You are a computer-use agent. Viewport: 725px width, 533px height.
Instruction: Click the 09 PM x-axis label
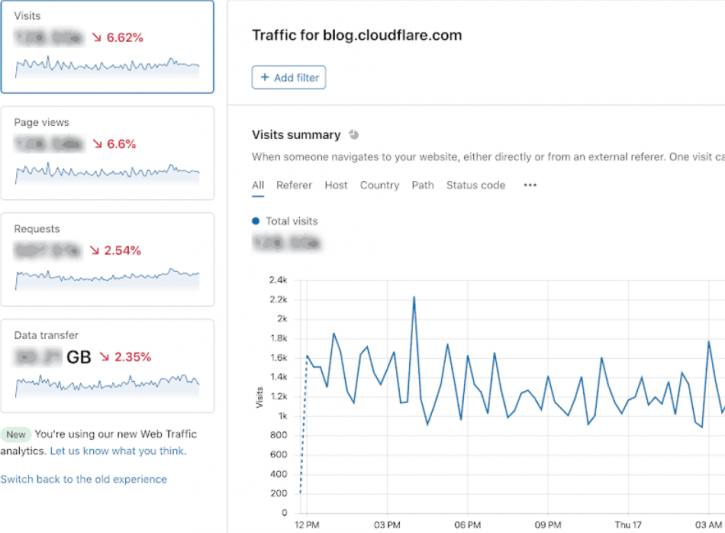tap(548, 525)
